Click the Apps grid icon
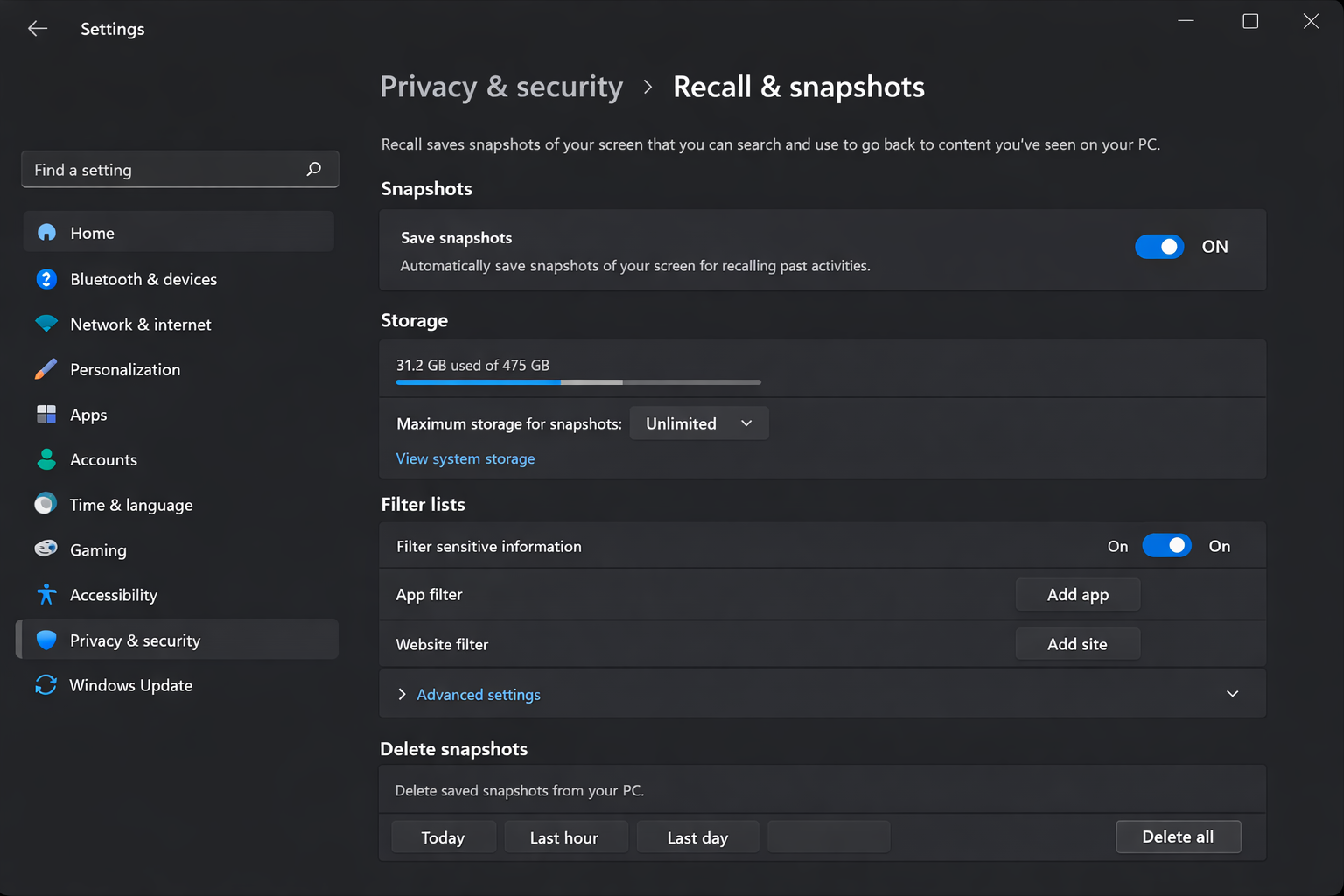Viewport: 1344px width, 896px height. pos(46,415)
